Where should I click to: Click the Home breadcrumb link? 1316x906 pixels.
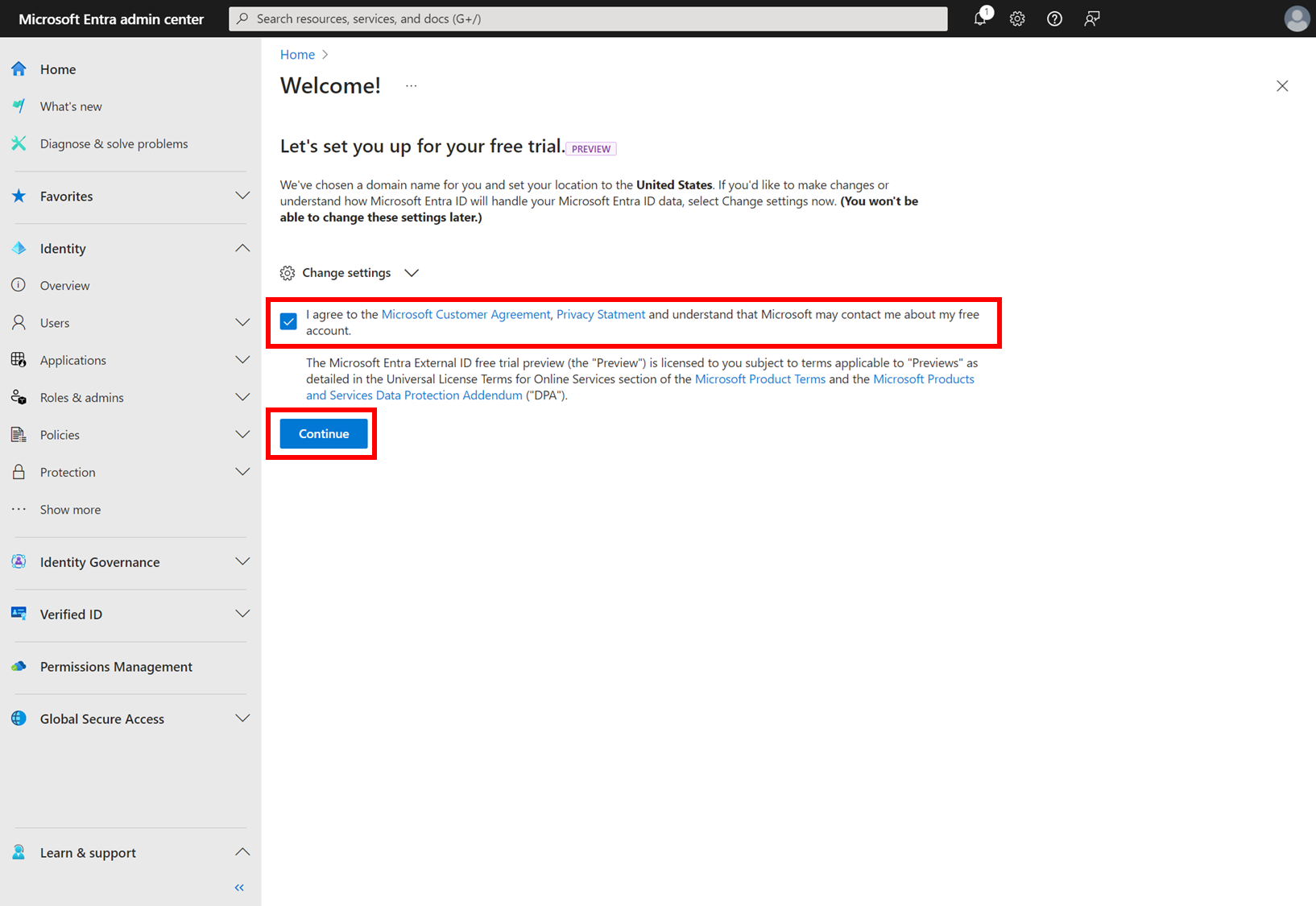(x=297, y=54)
